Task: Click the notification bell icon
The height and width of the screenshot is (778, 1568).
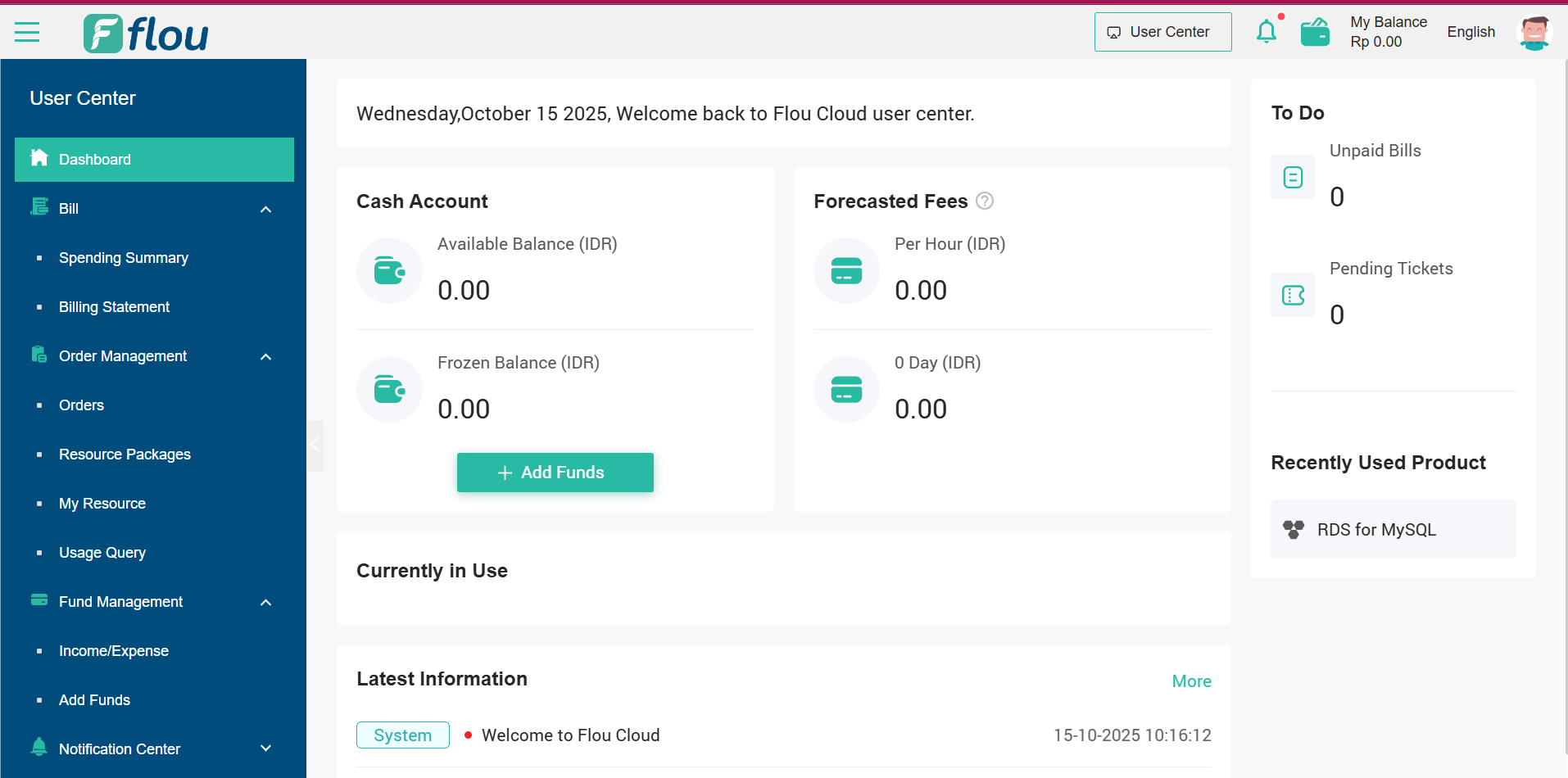Action: [1266, 32]
